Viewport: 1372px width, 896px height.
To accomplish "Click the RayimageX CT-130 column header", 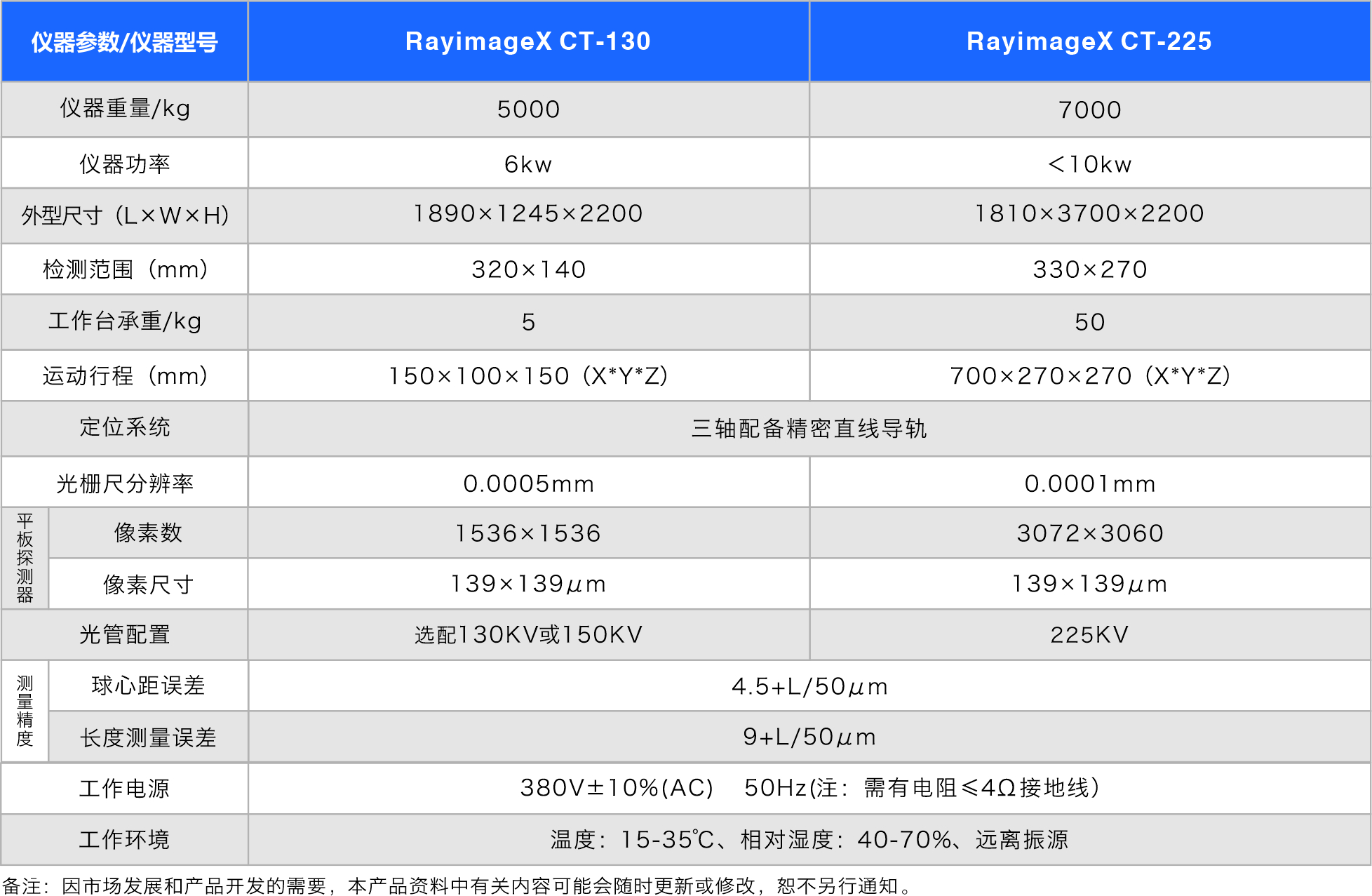I will click(x=528, y=41).
